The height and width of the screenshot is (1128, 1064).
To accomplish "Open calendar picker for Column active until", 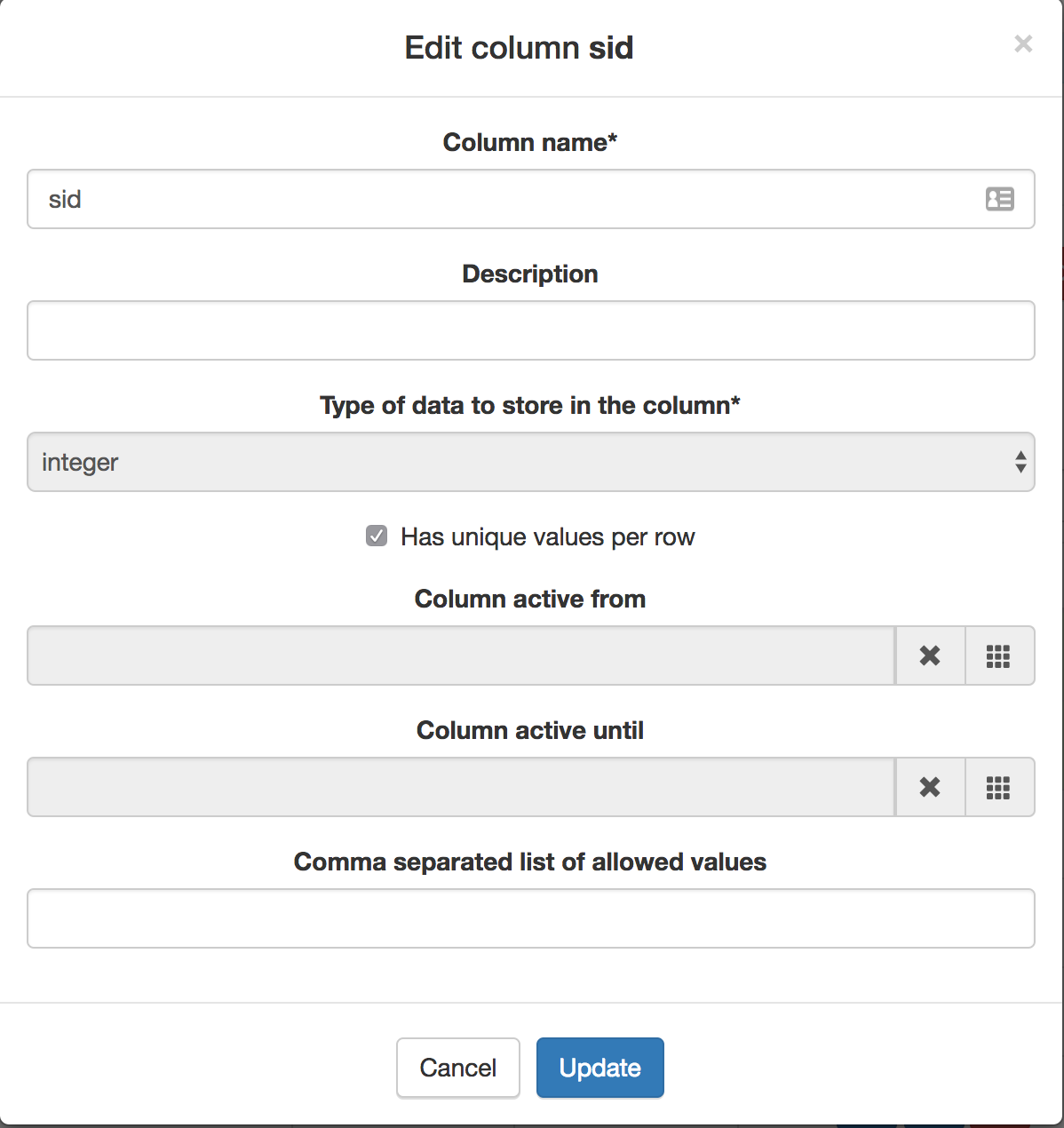I will click(x=999, y=787).
